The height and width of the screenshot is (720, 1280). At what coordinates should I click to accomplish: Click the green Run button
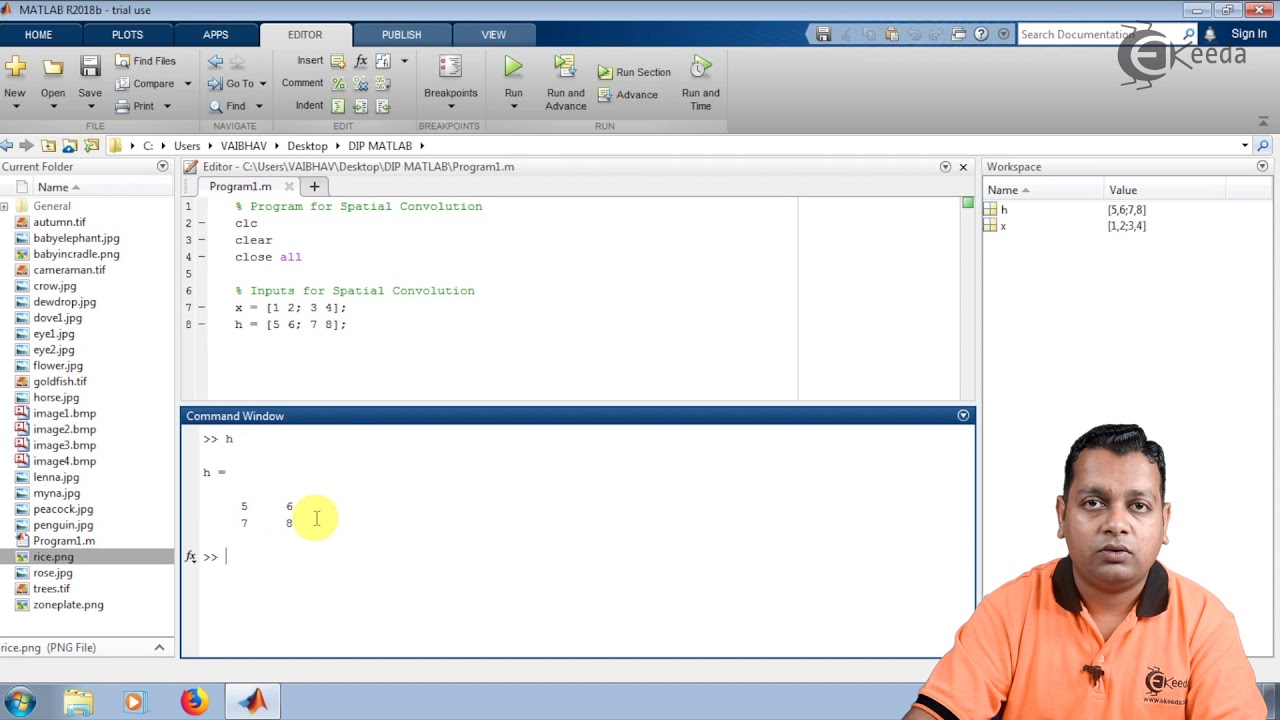(x=513, y=67)
